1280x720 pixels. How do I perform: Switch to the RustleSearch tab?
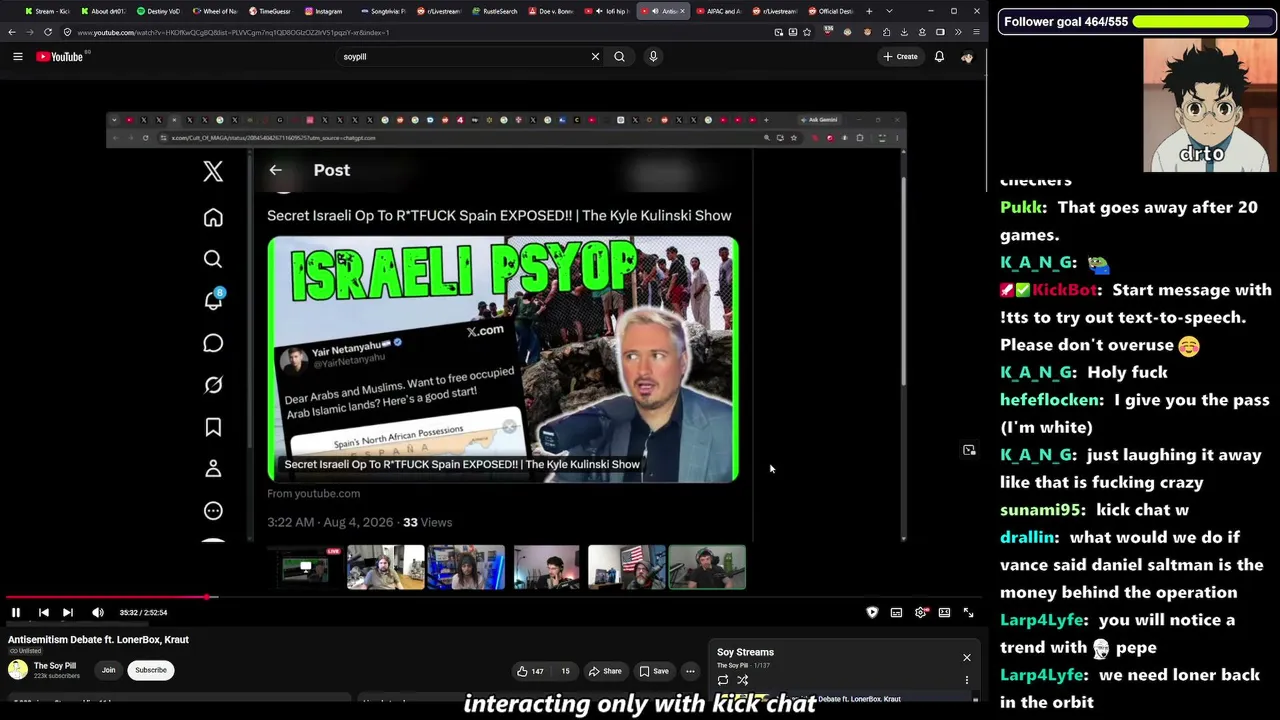(x=494, y=11)
